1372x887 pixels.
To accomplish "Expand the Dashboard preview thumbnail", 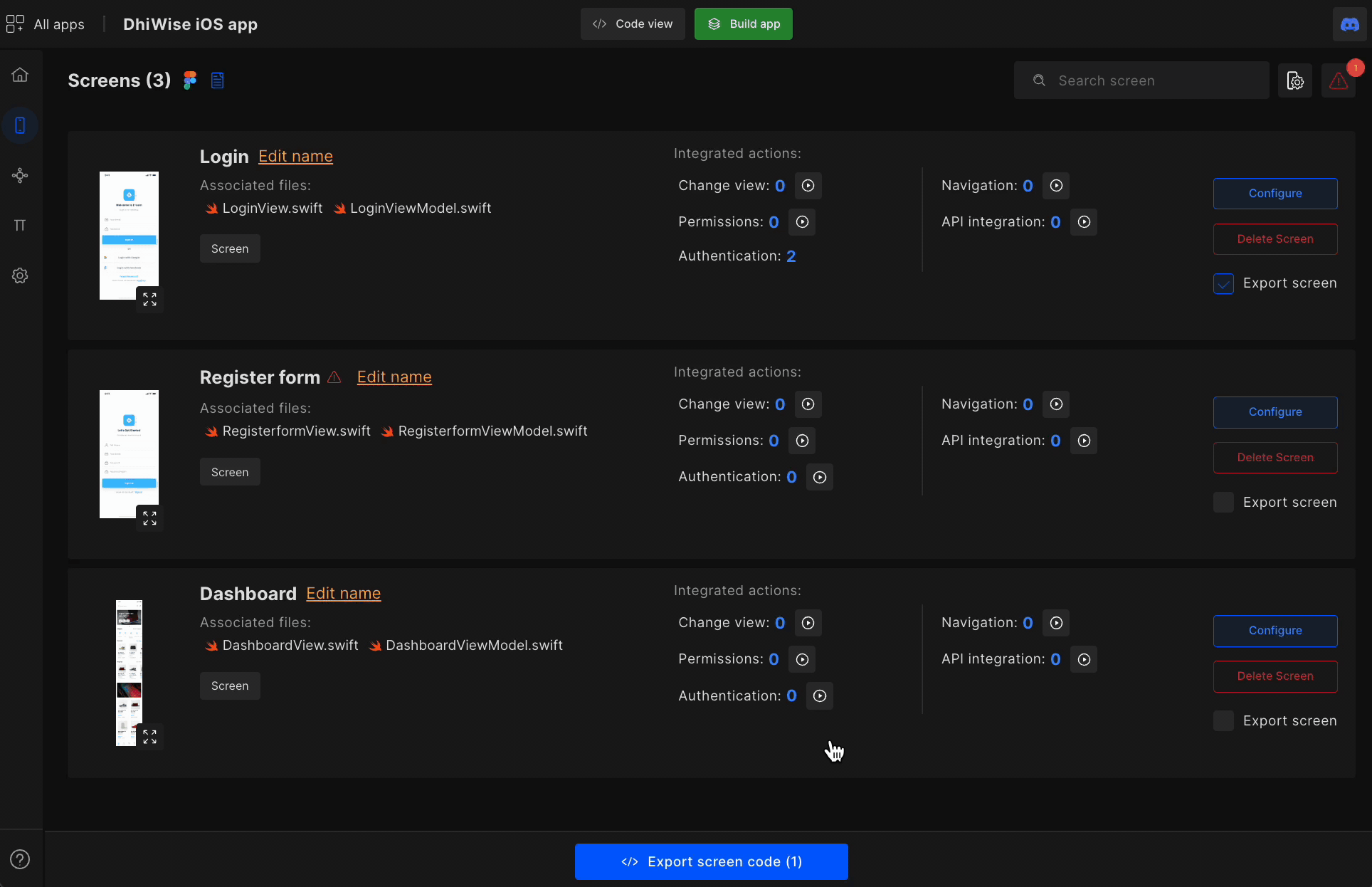I will 149,737.
